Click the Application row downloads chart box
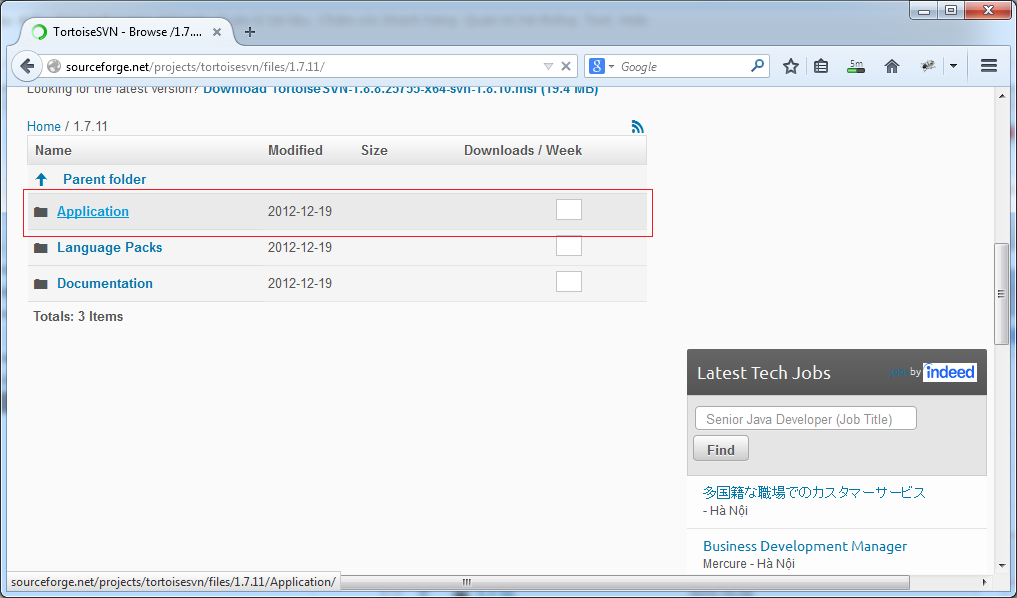The image size is (1017, 598). (x=569, y=209)
